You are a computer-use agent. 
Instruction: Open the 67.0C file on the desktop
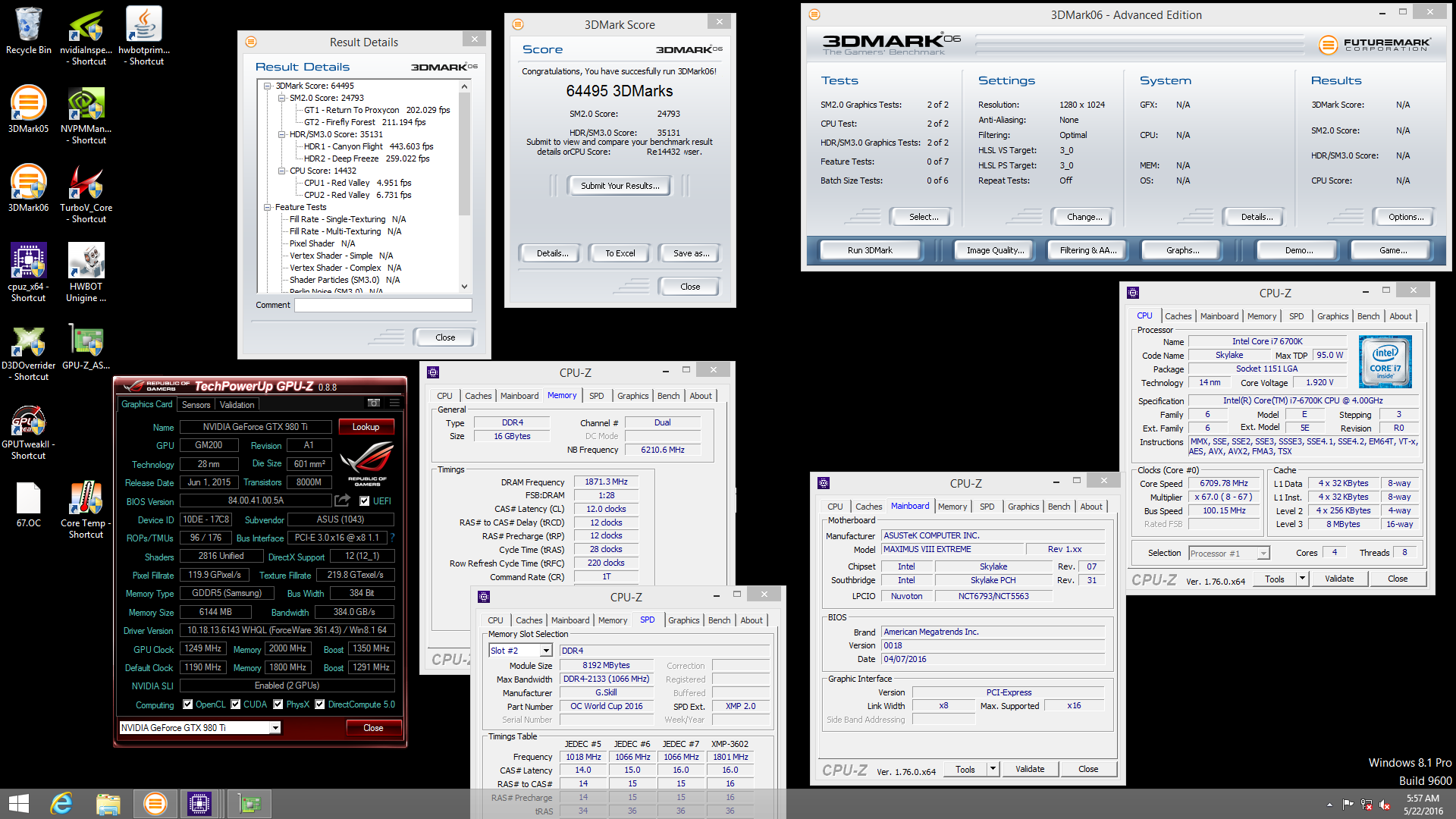point(29,504)
